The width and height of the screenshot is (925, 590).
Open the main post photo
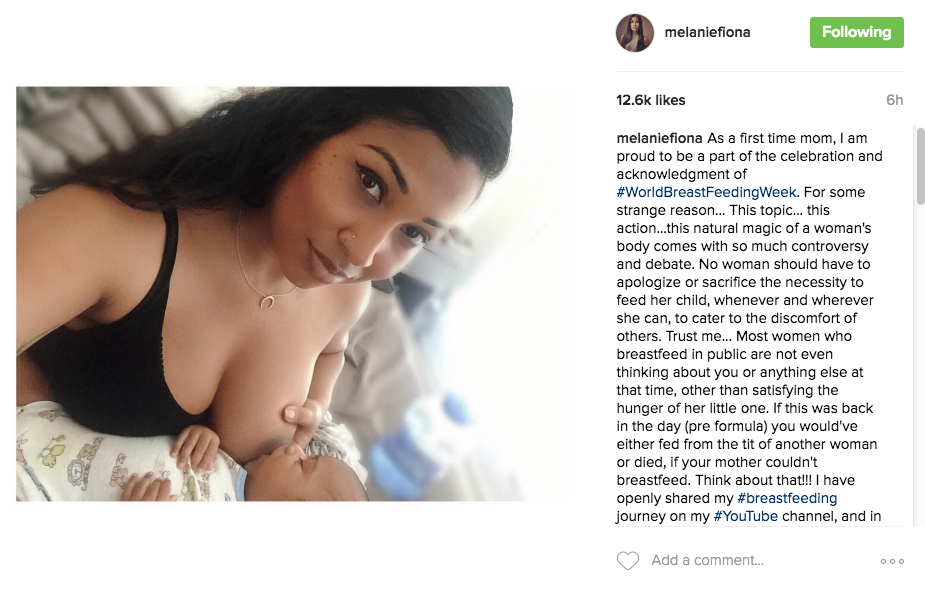point(264,294)
